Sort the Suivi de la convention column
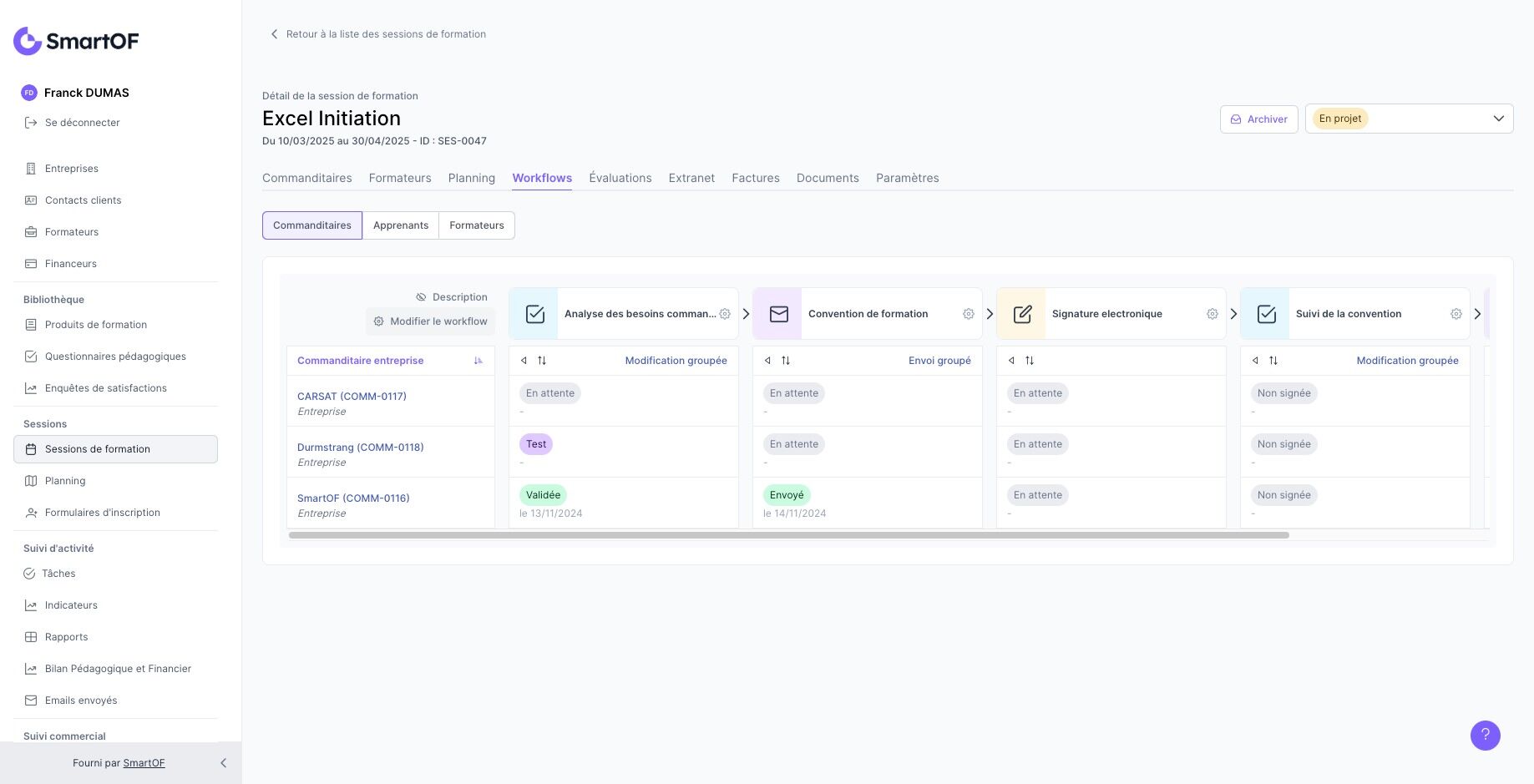 click(1273, 361)
